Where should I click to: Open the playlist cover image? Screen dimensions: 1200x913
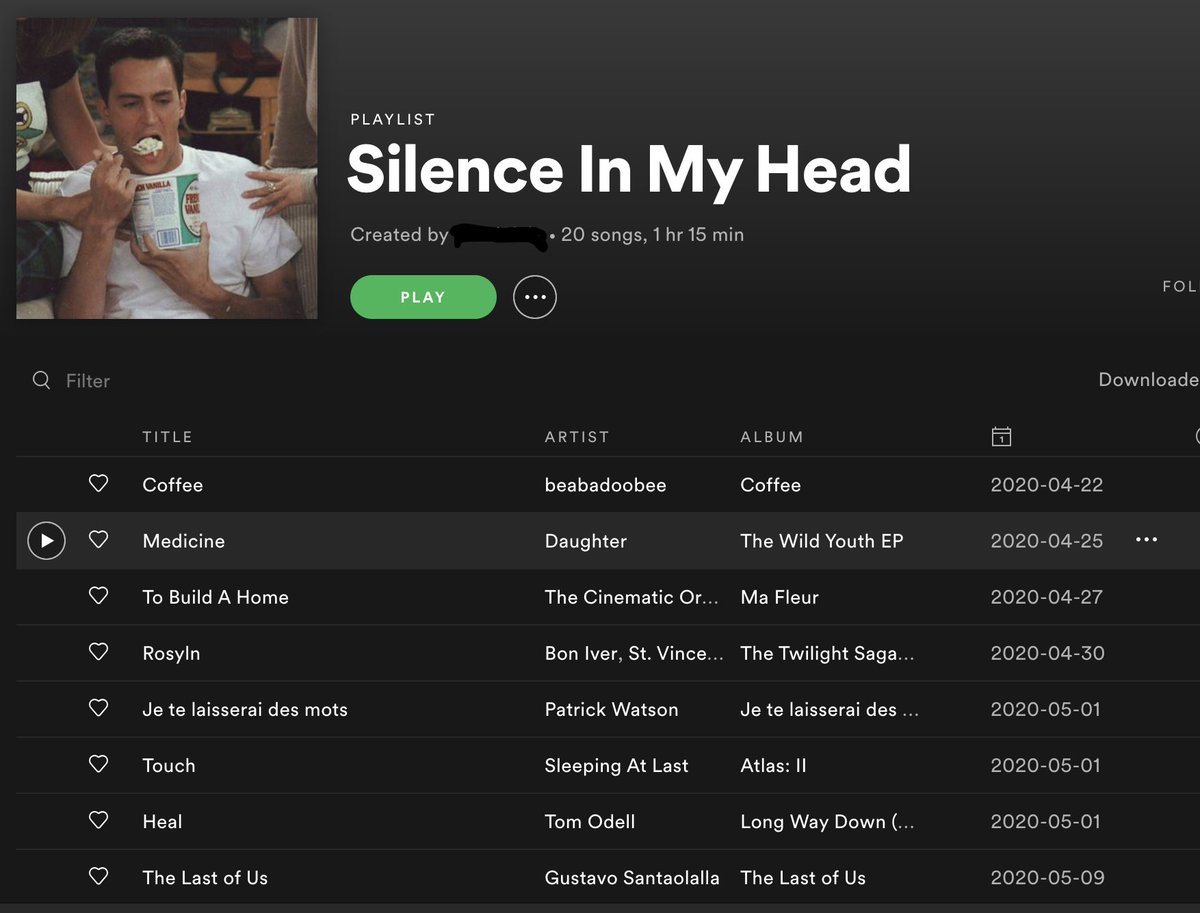[x=167, y=168]
